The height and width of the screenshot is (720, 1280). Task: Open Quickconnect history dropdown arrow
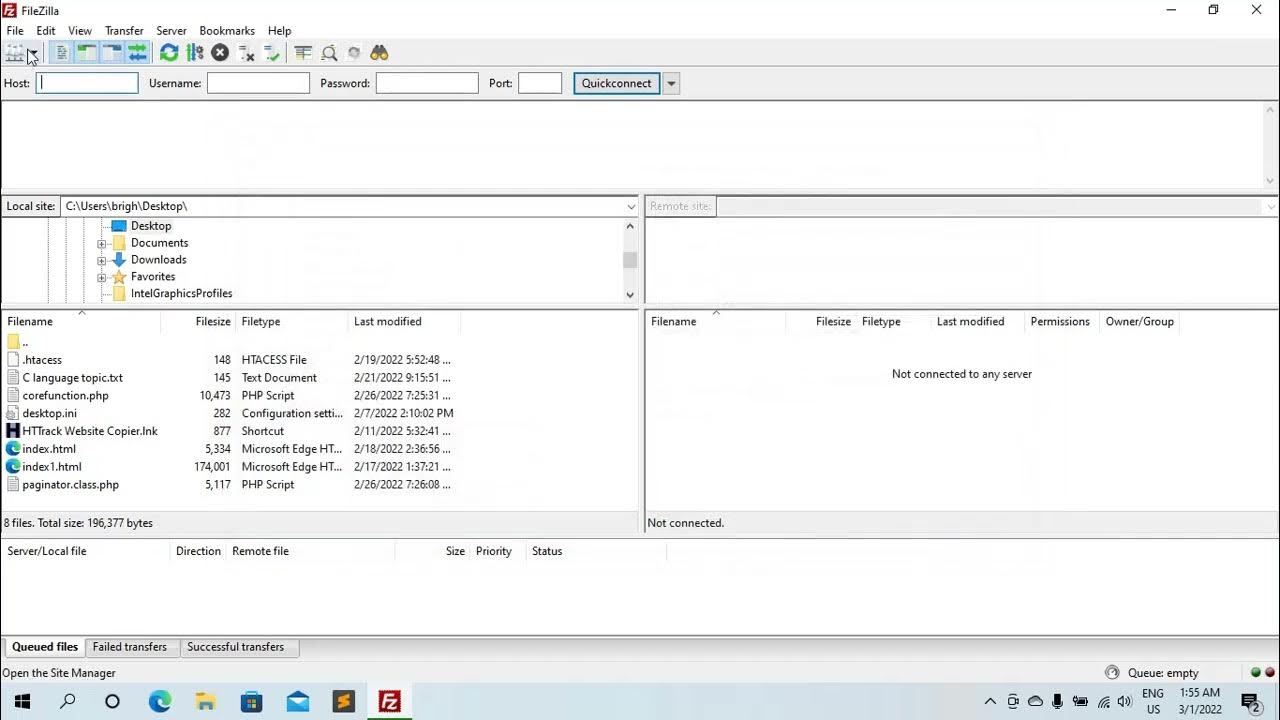click(672, 83)
